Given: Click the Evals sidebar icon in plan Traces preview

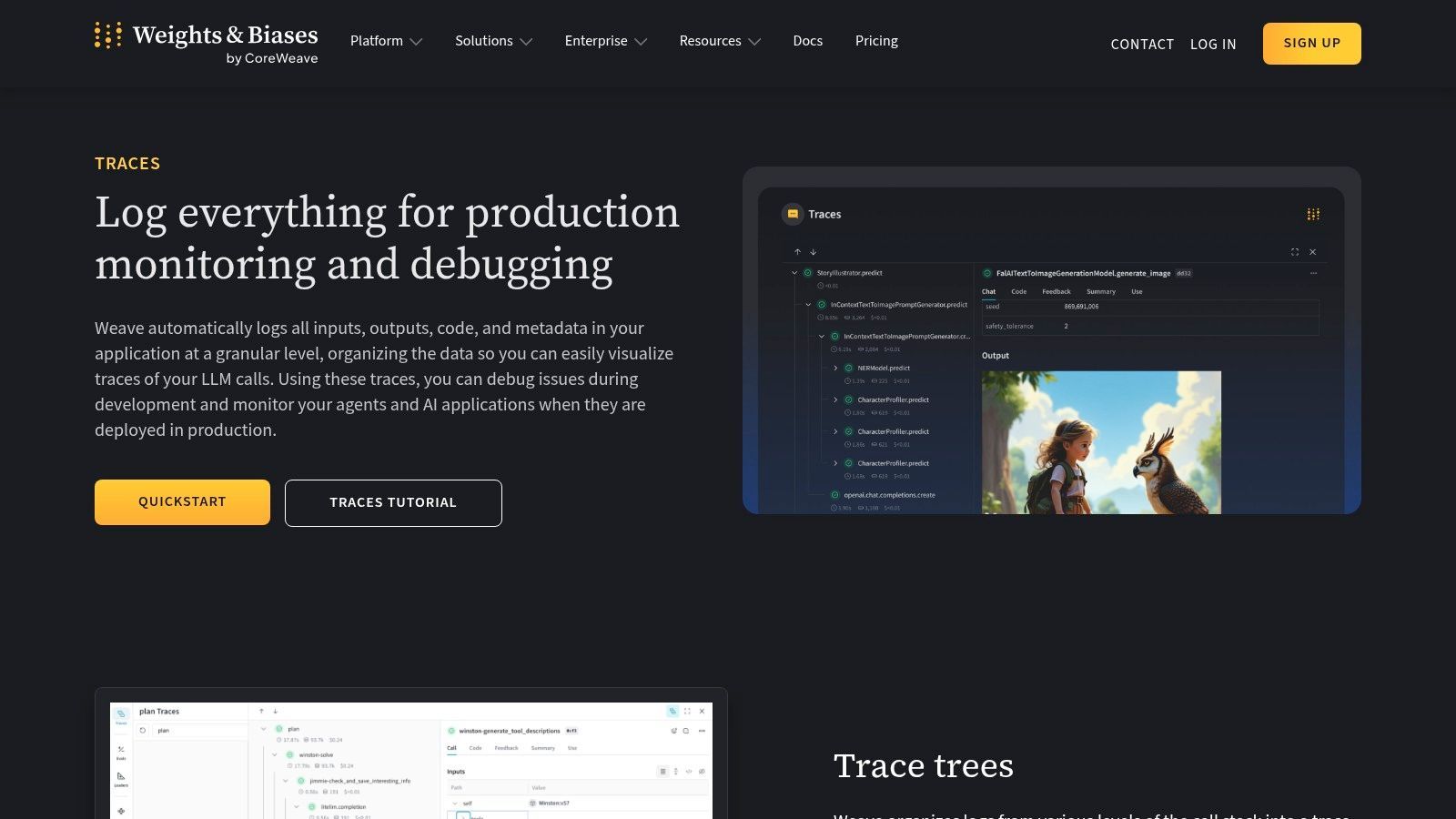Looking at the screenshot, I should tap(121, 752).
